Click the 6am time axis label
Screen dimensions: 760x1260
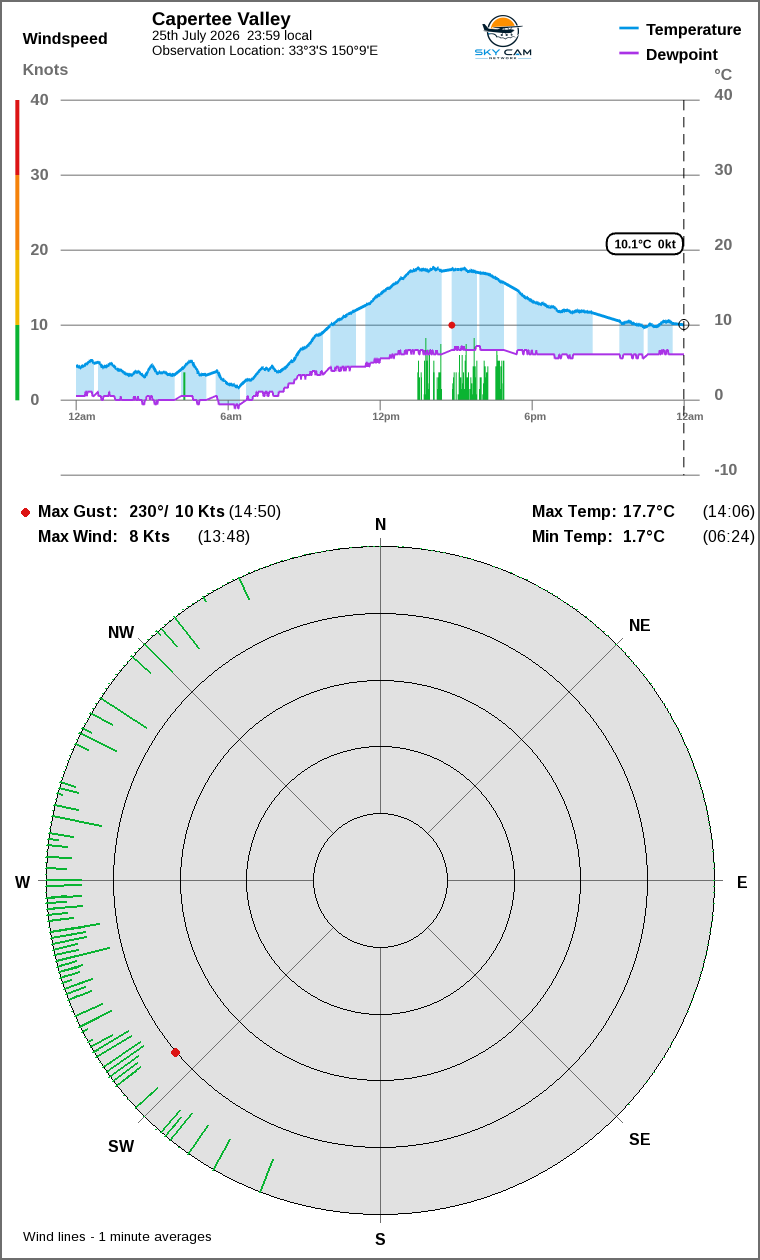pos(231,416)
